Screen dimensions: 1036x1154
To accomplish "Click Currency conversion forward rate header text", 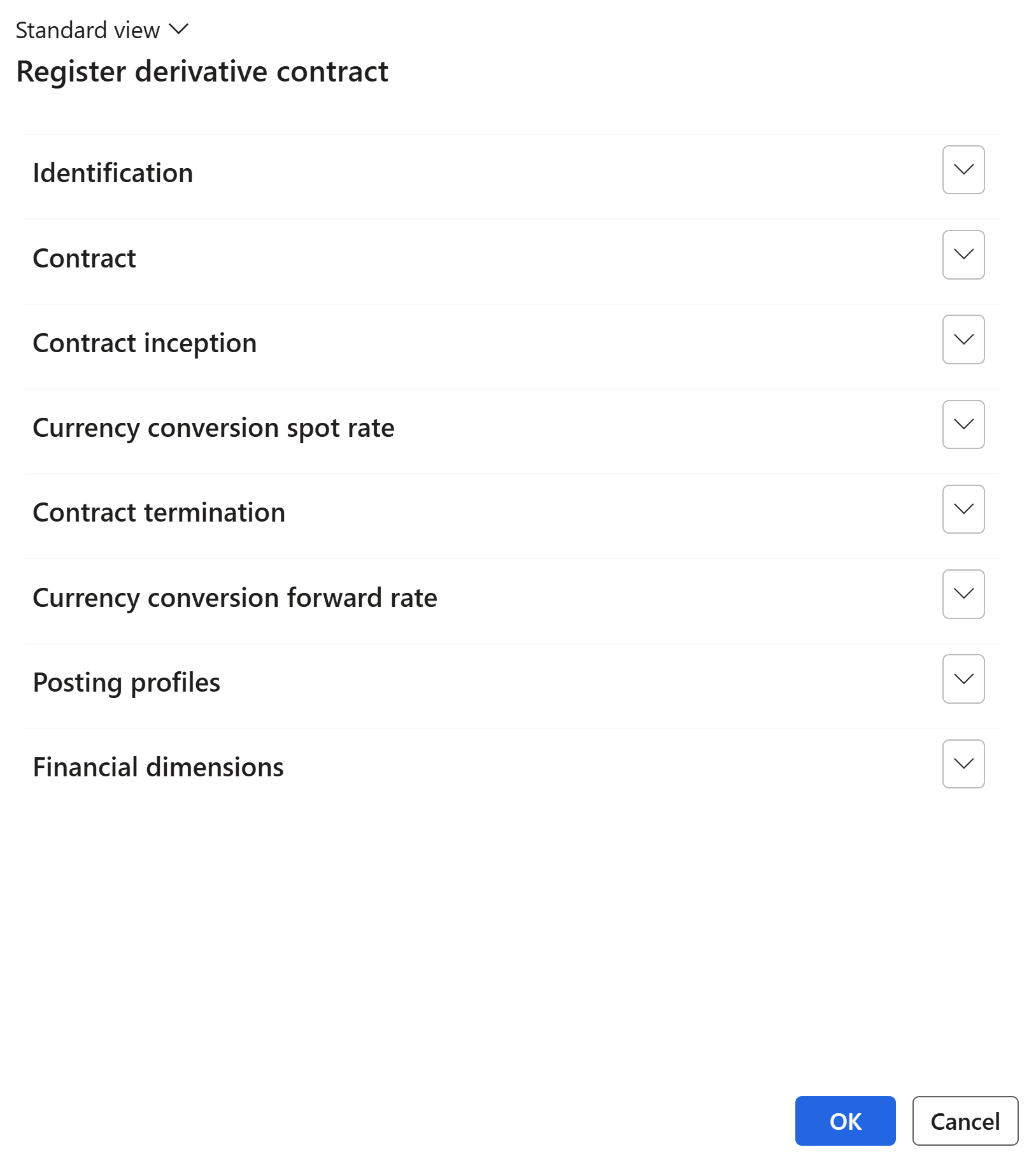I will click(234, 598).
